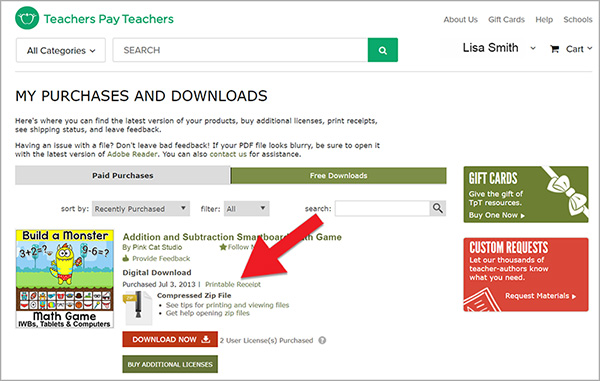Image resolution: width=600 pixels, height=381 pixels.
Task: Click the Teachers Pay Teachers logo icon
Action: 27,18
